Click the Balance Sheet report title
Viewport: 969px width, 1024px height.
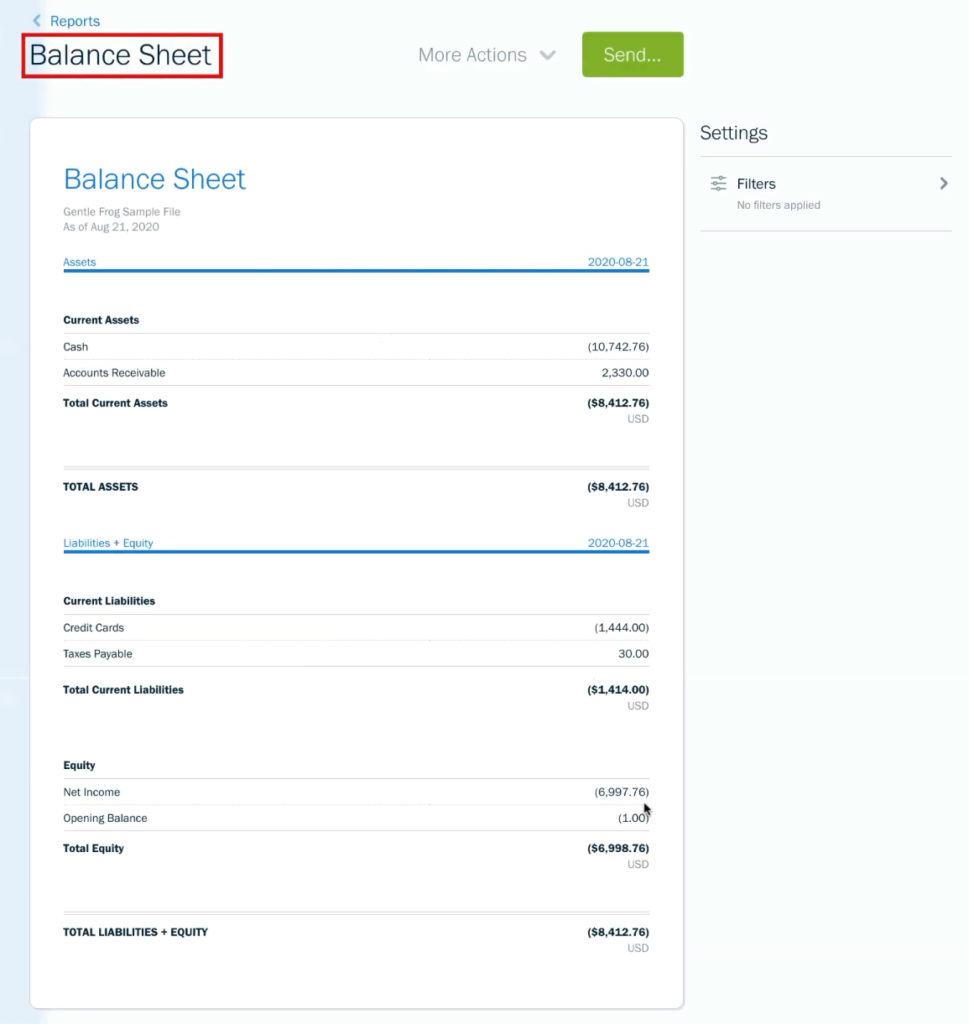[x=121, y=55]
